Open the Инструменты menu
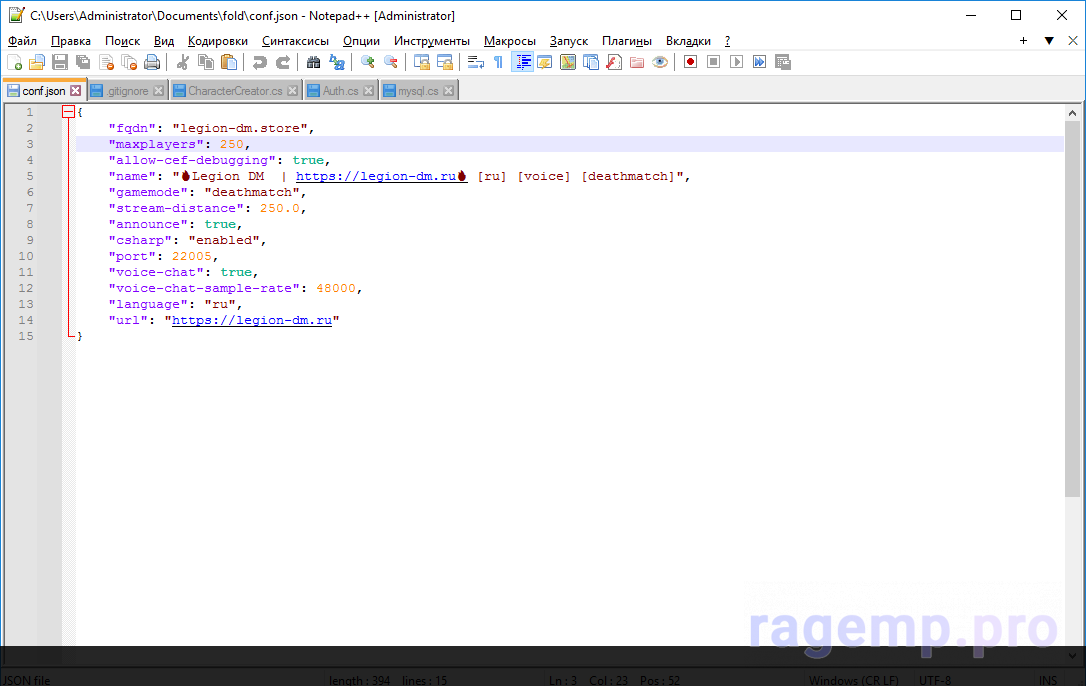 [x=431, y=41]
